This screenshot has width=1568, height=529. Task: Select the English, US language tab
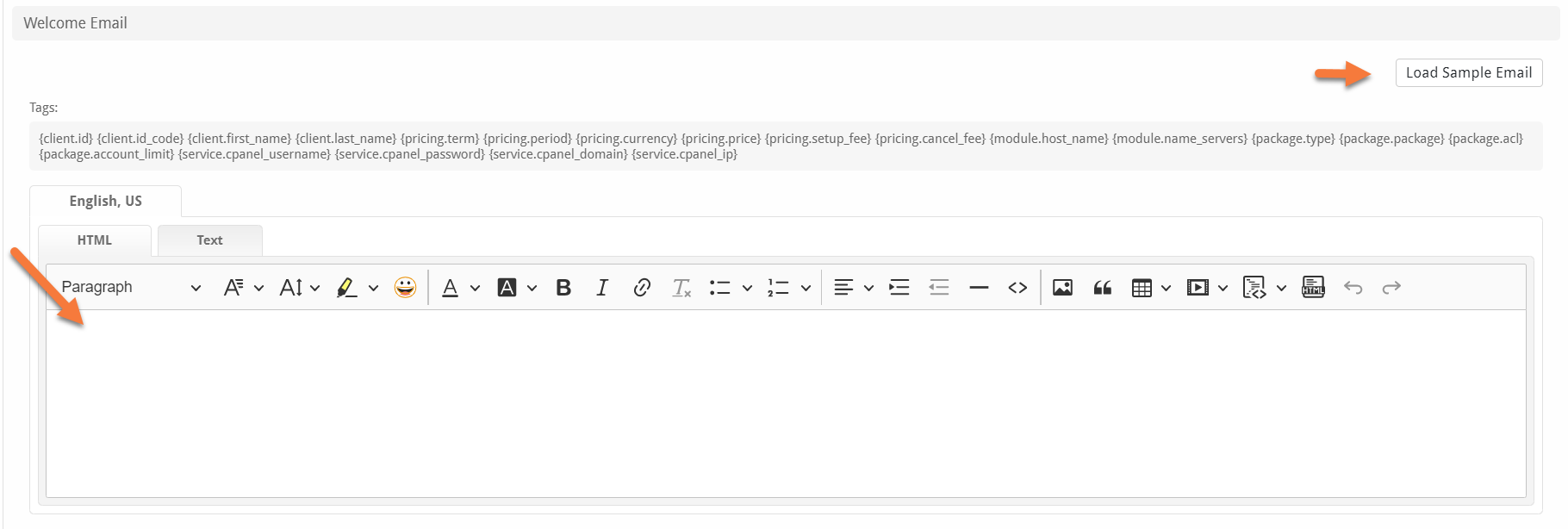[x=105, y=201]
